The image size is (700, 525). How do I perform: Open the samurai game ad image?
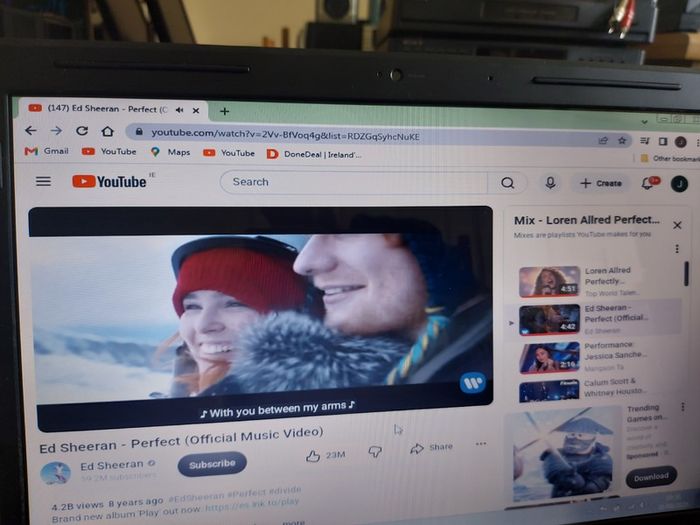(x=563, y=454)
